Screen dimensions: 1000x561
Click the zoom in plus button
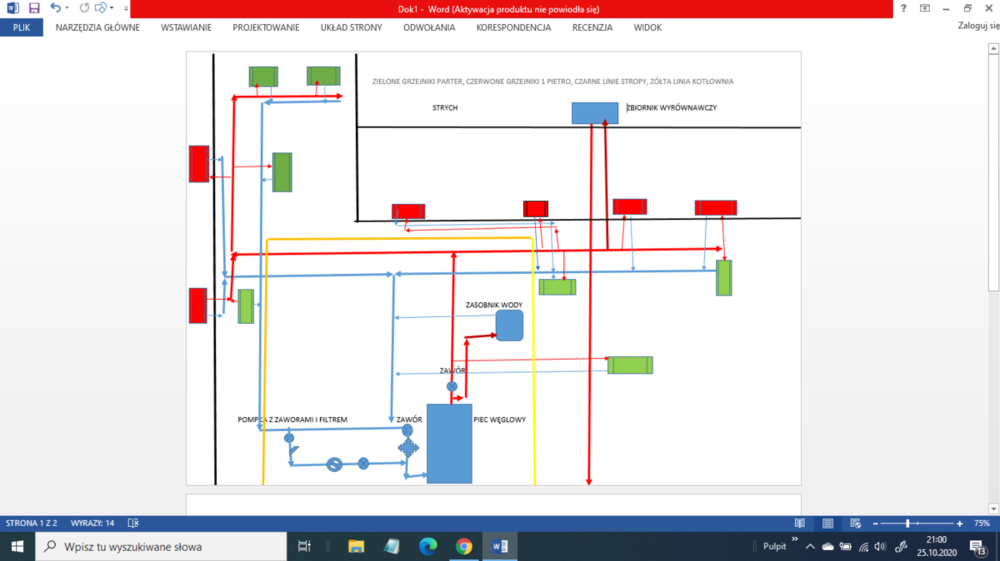(960, 523)
